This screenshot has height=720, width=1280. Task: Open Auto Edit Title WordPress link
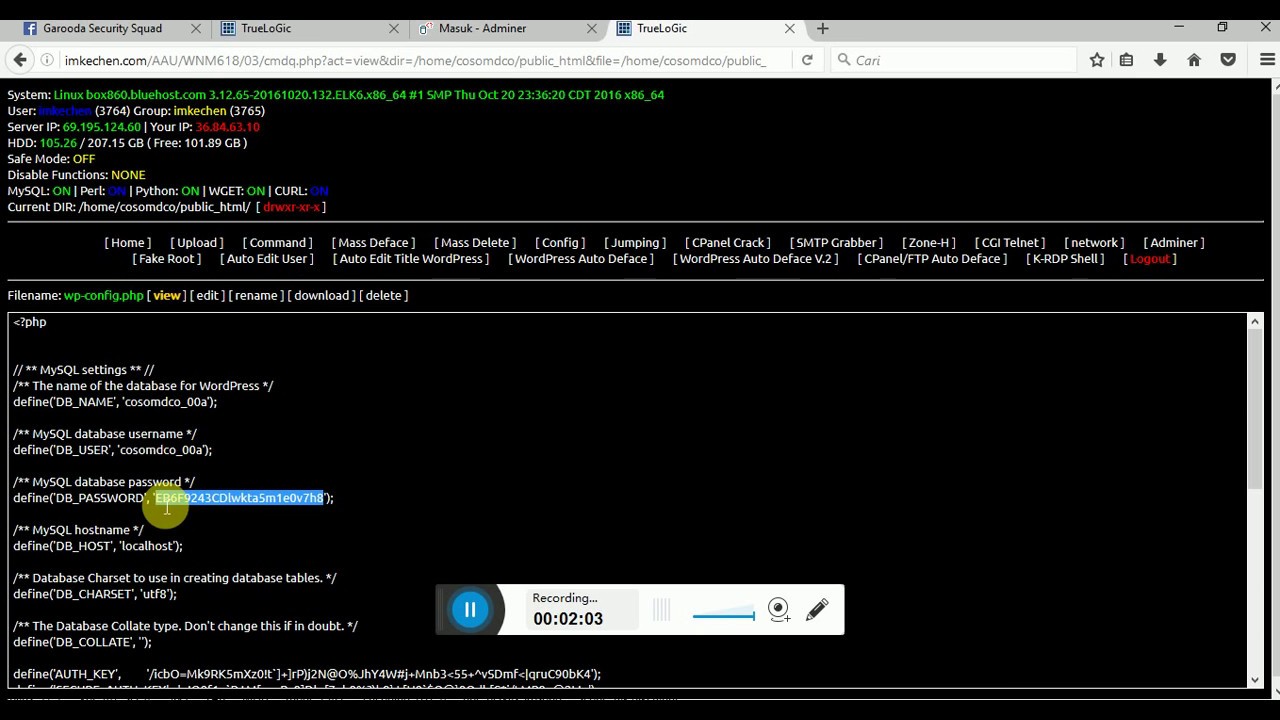coord(411,259)
